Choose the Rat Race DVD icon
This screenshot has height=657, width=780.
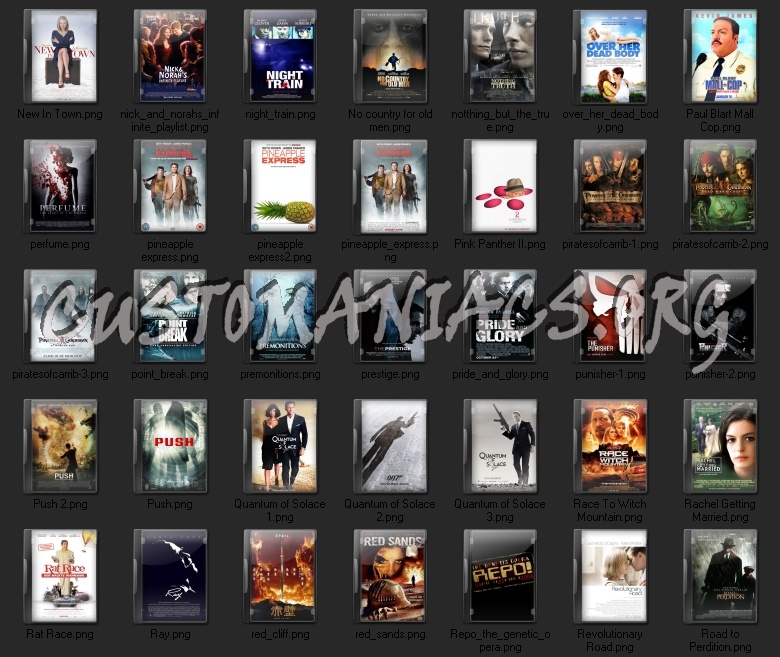tap(60, 576)
